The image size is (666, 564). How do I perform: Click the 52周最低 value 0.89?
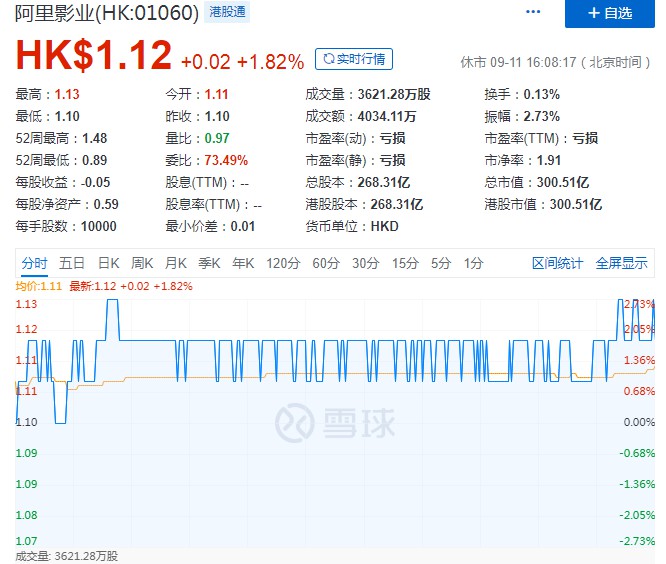[x=94, y=161]
